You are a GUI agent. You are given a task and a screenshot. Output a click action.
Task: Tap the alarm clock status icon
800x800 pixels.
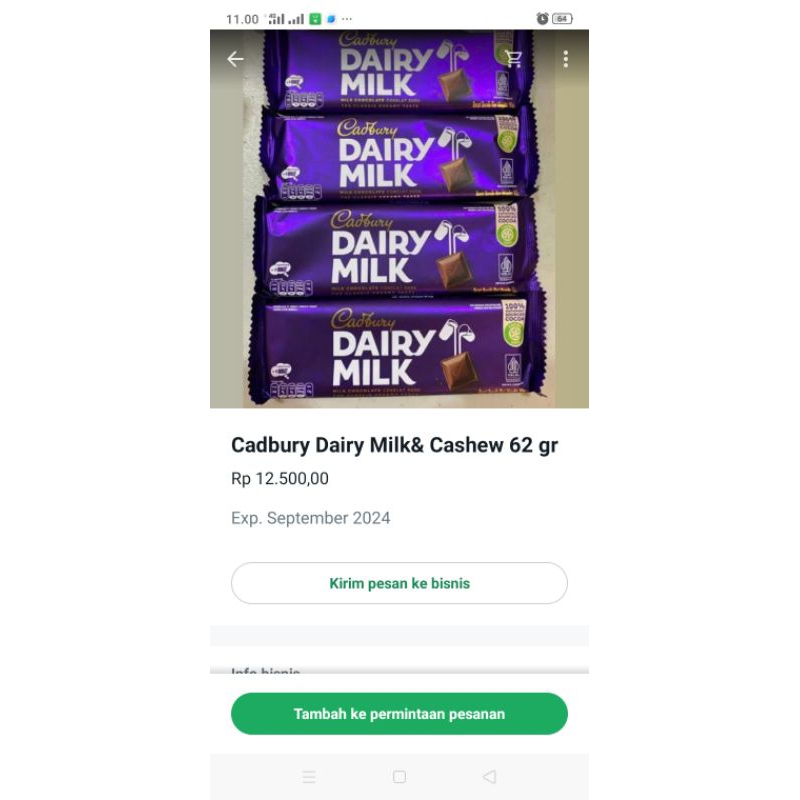point(542,19)
